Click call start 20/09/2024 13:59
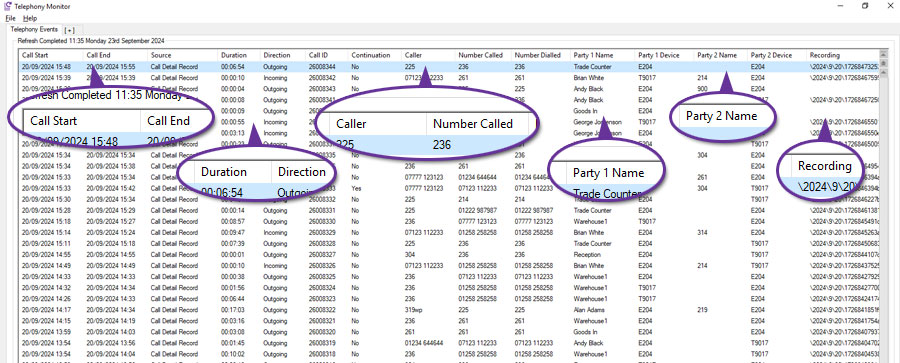Screen dimensions: 900x363 [46, 332]
